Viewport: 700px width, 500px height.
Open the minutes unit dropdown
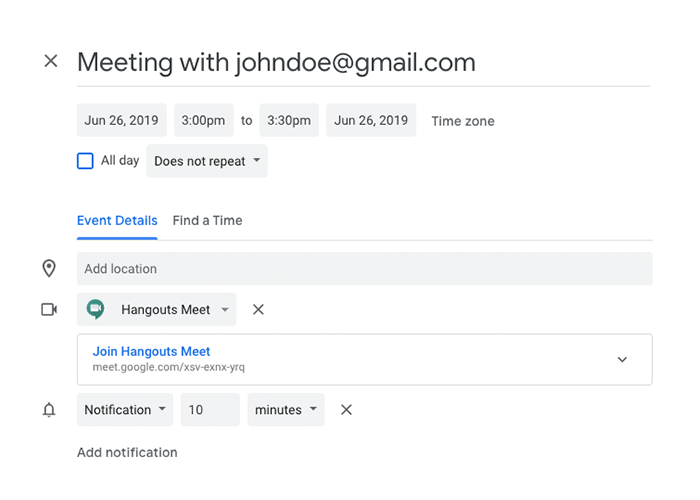click(286, 410)
